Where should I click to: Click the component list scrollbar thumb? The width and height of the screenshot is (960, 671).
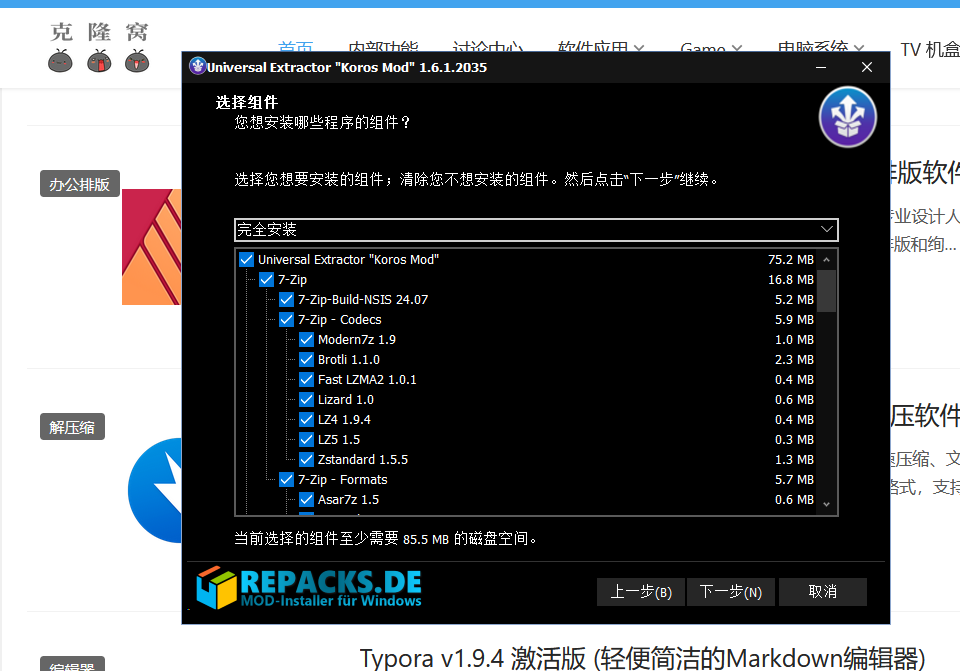(827, 290)
